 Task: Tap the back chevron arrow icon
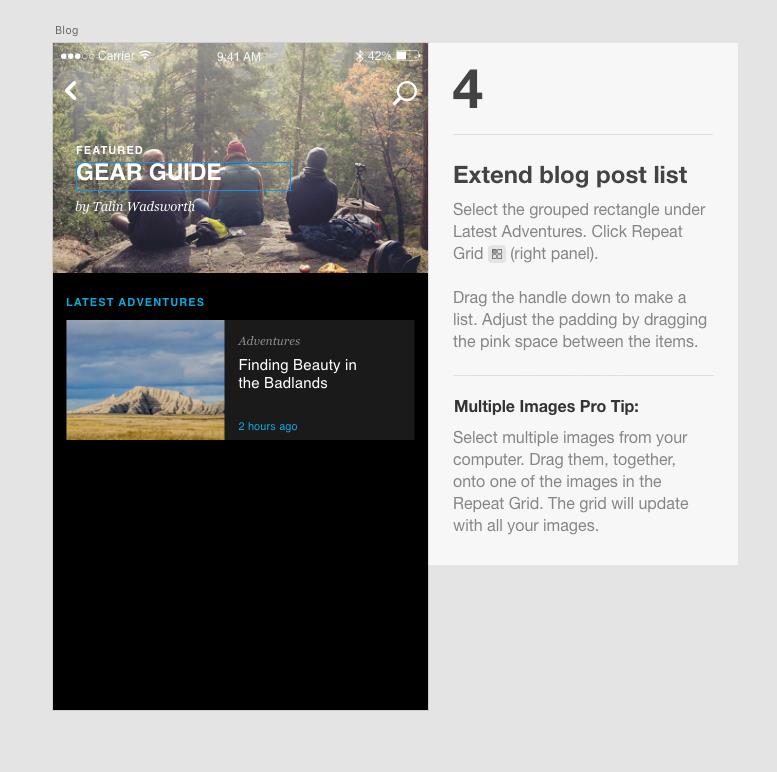[71, 91]
